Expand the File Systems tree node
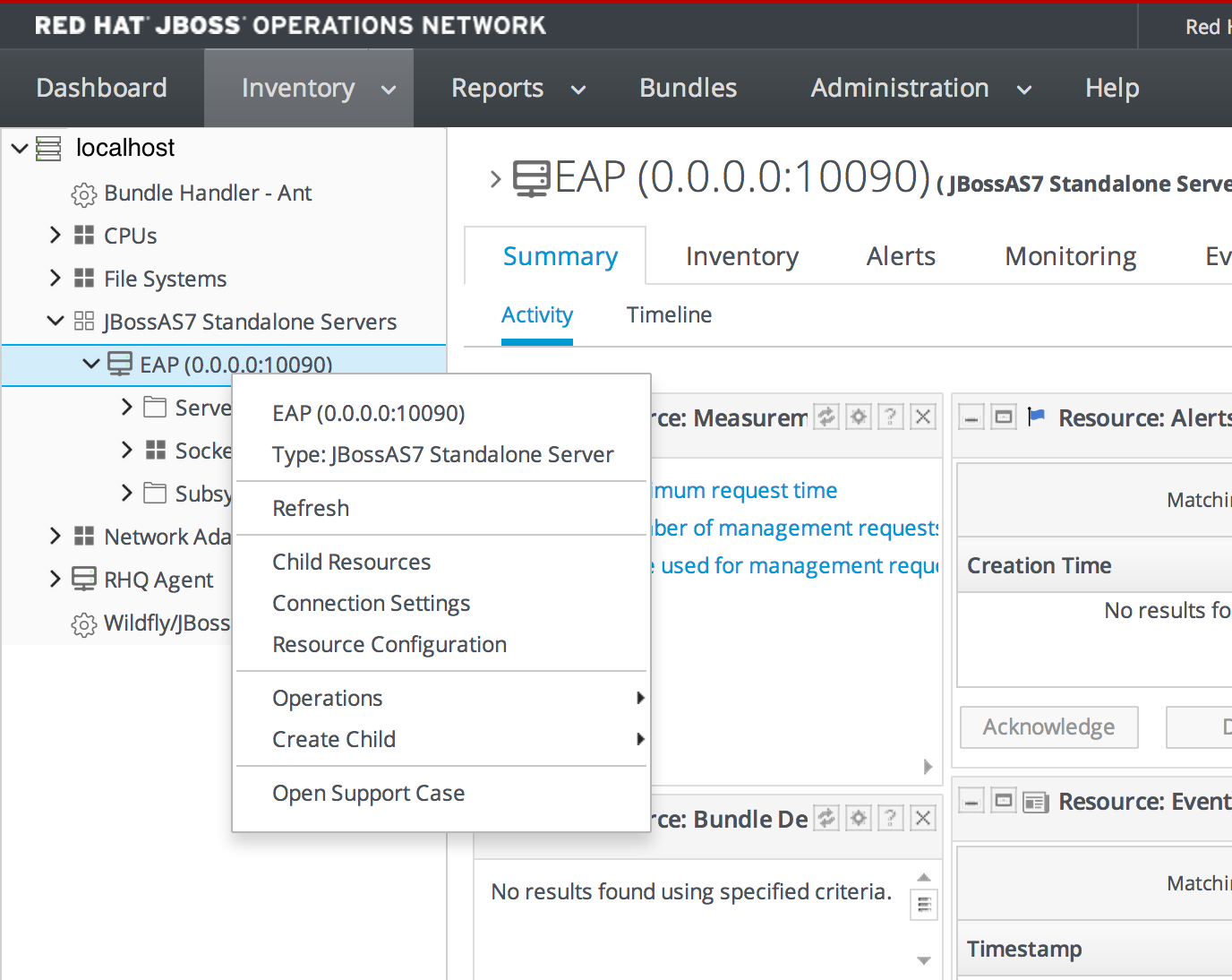This screenshot has width=1232, height=980. click(56, 278)
